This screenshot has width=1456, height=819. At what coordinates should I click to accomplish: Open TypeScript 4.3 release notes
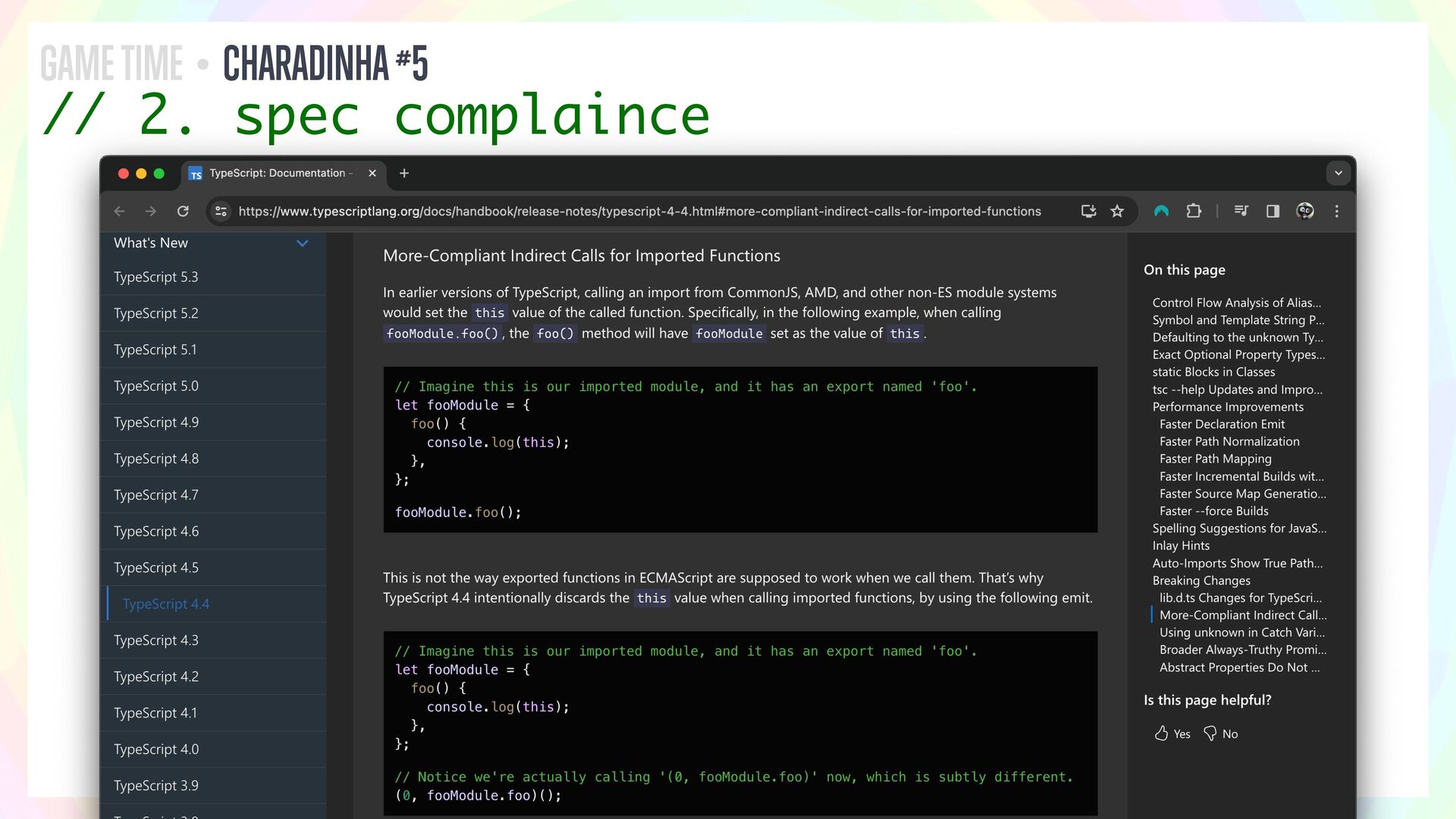213,641
